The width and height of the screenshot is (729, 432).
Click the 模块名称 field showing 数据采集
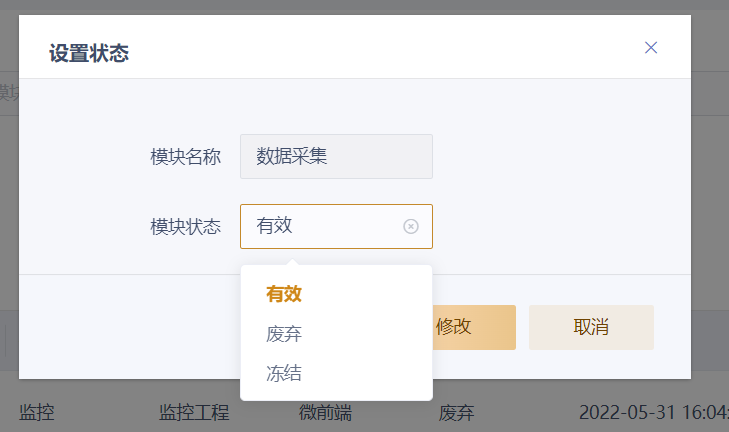(336, 156)
